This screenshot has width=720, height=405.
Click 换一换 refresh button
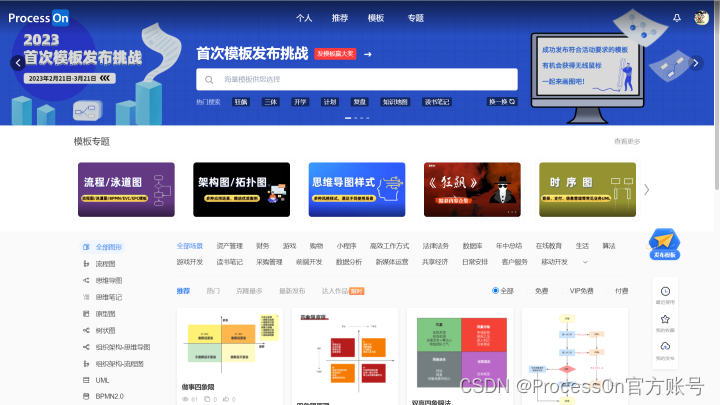(x=502, y=101)
